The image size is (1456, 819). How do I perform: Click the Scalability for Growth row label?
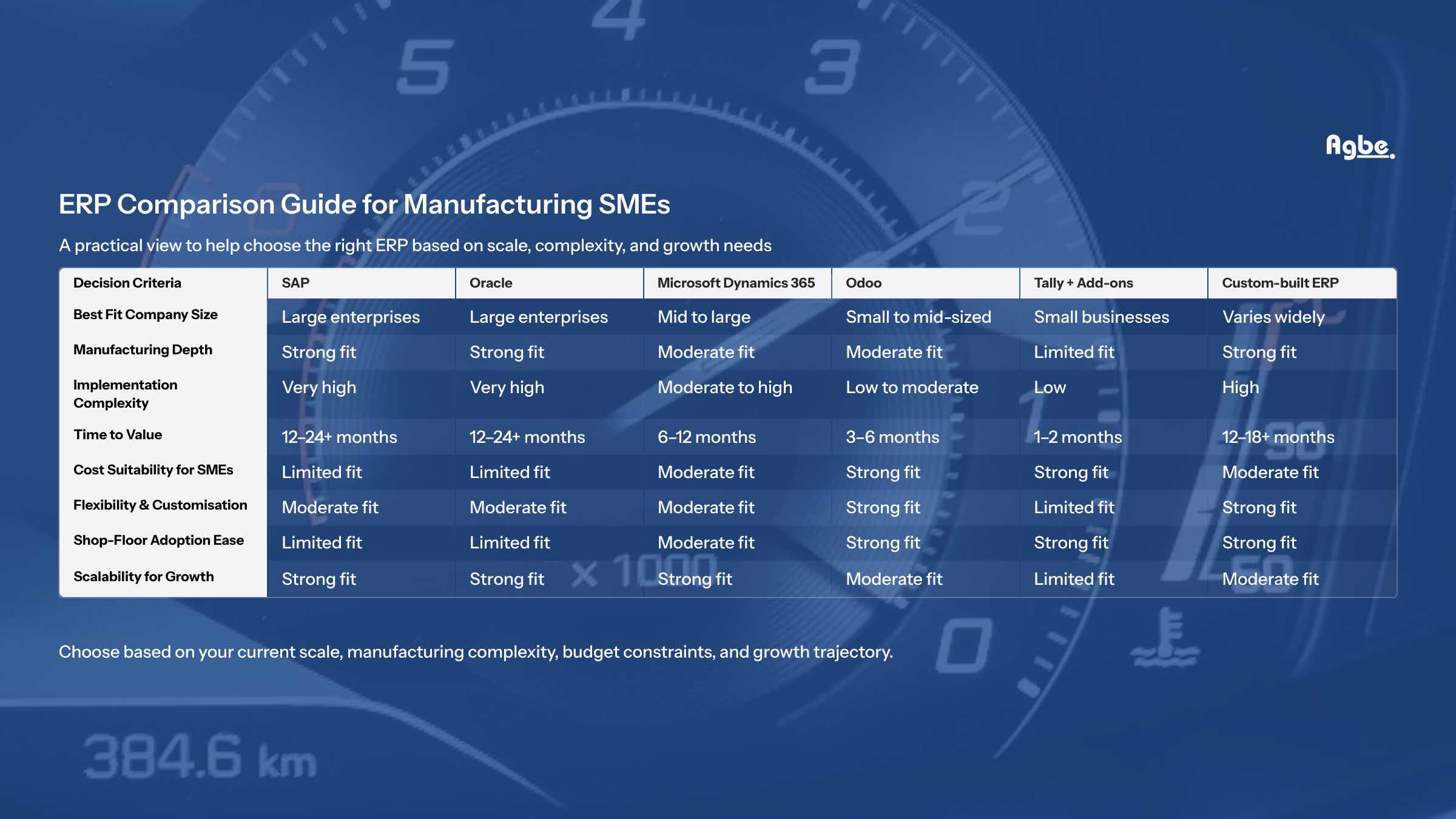143,576
